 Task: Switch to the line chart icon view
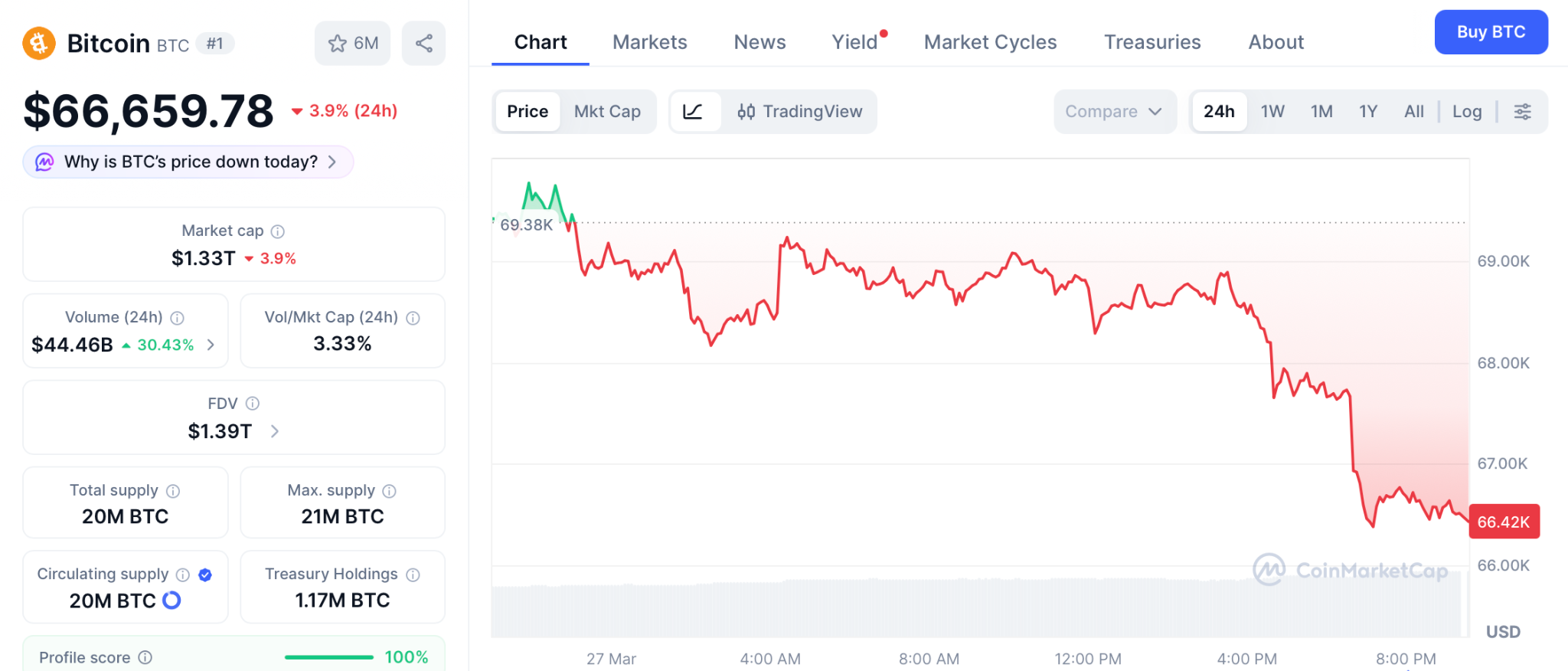(x=693, y=112)
